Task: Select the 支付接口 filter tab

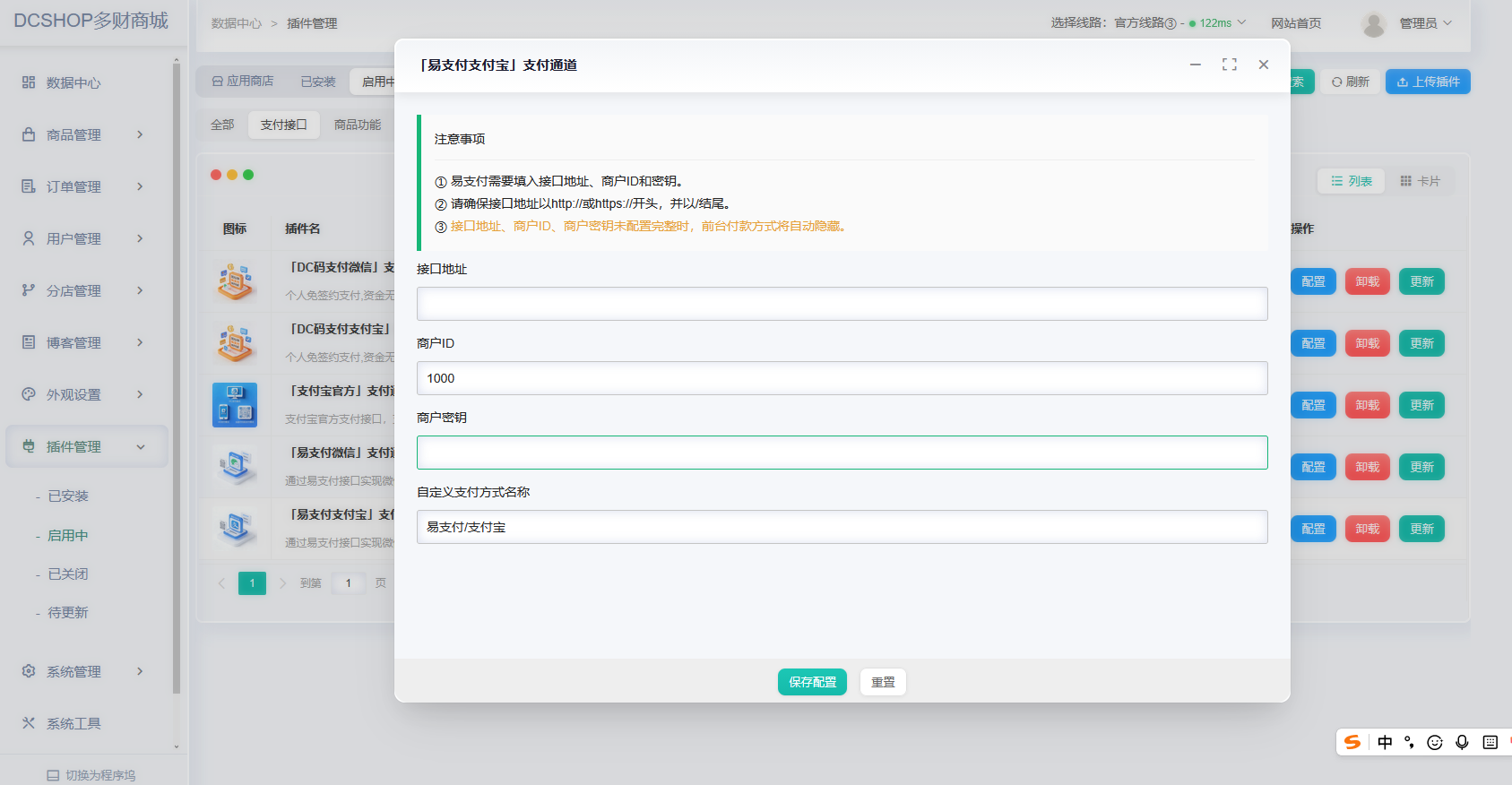Action: tap(284, 125)
